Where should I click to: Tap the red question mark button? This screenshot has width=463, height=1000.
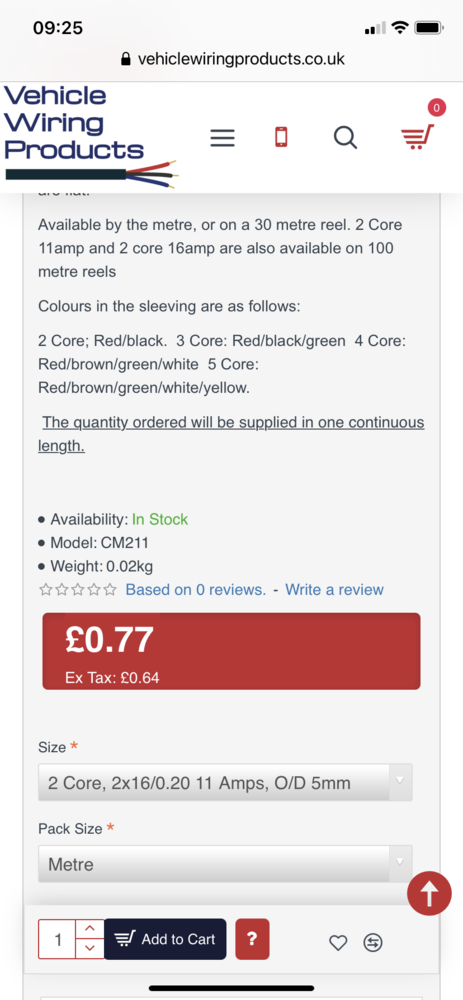point(253,939)
